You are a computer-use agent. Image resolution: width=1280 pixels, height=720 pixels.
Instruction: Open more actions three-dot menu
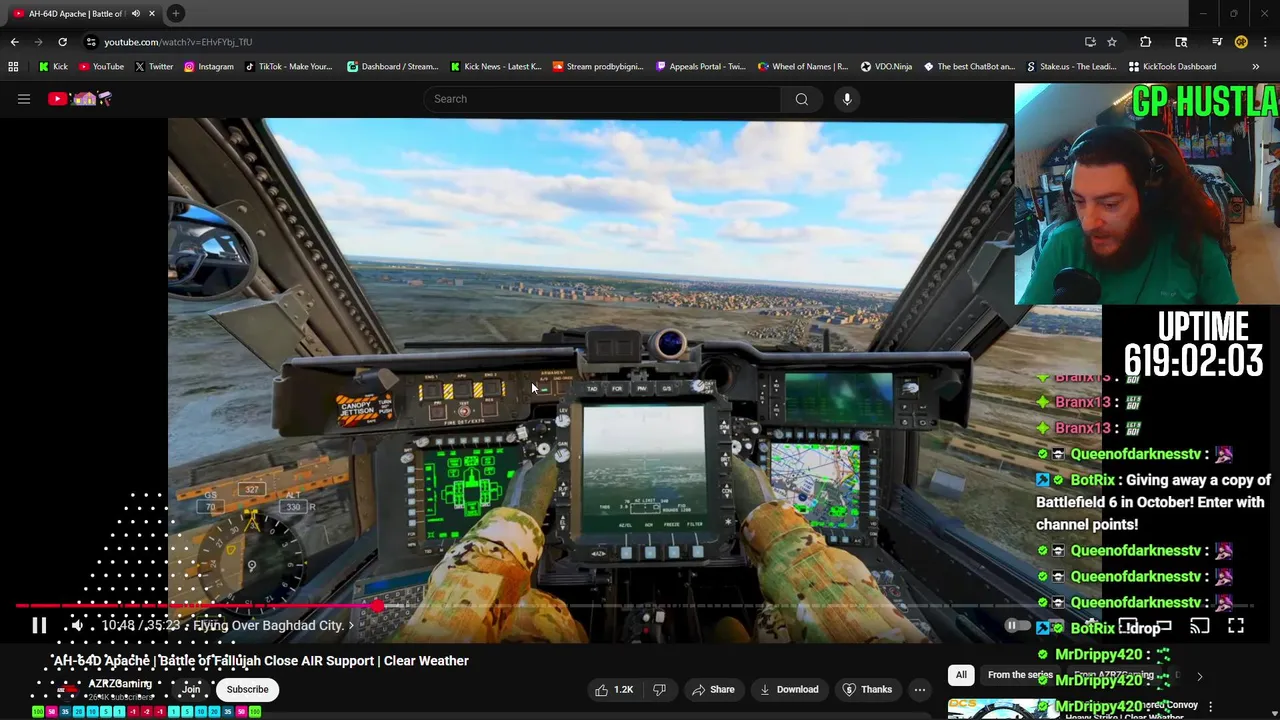click(920, 690)
